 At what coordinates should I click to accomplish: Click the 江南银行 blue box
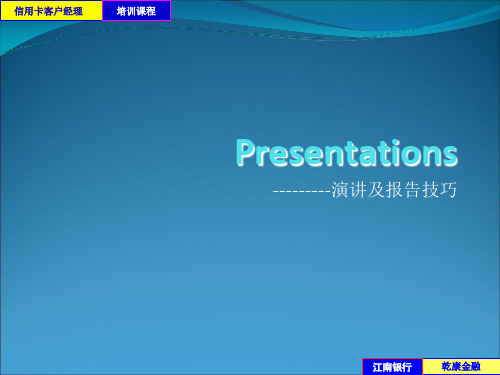click(x=392, y=367)
